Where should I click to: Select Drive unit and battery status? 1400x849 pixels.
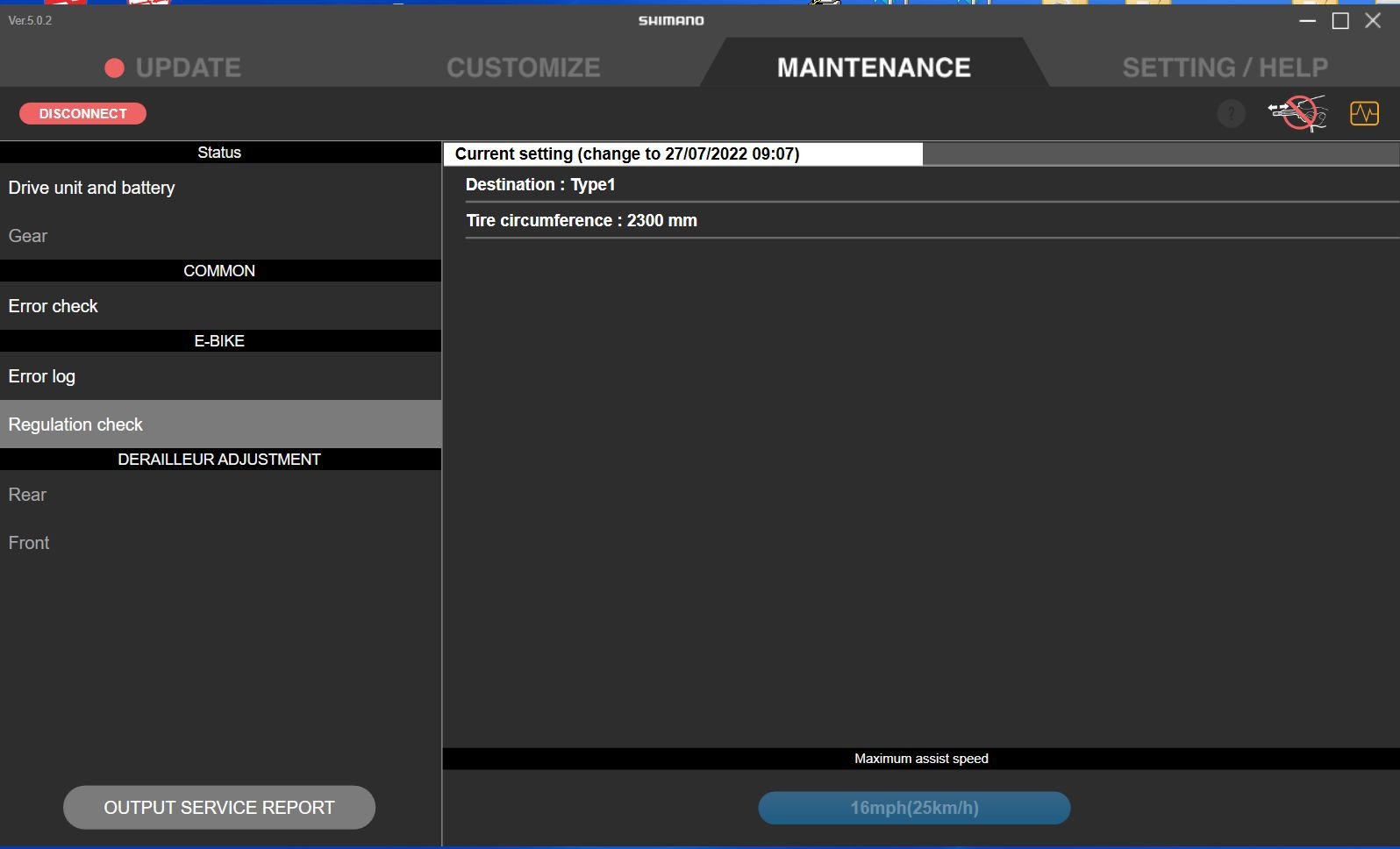(x=220, y=188)
